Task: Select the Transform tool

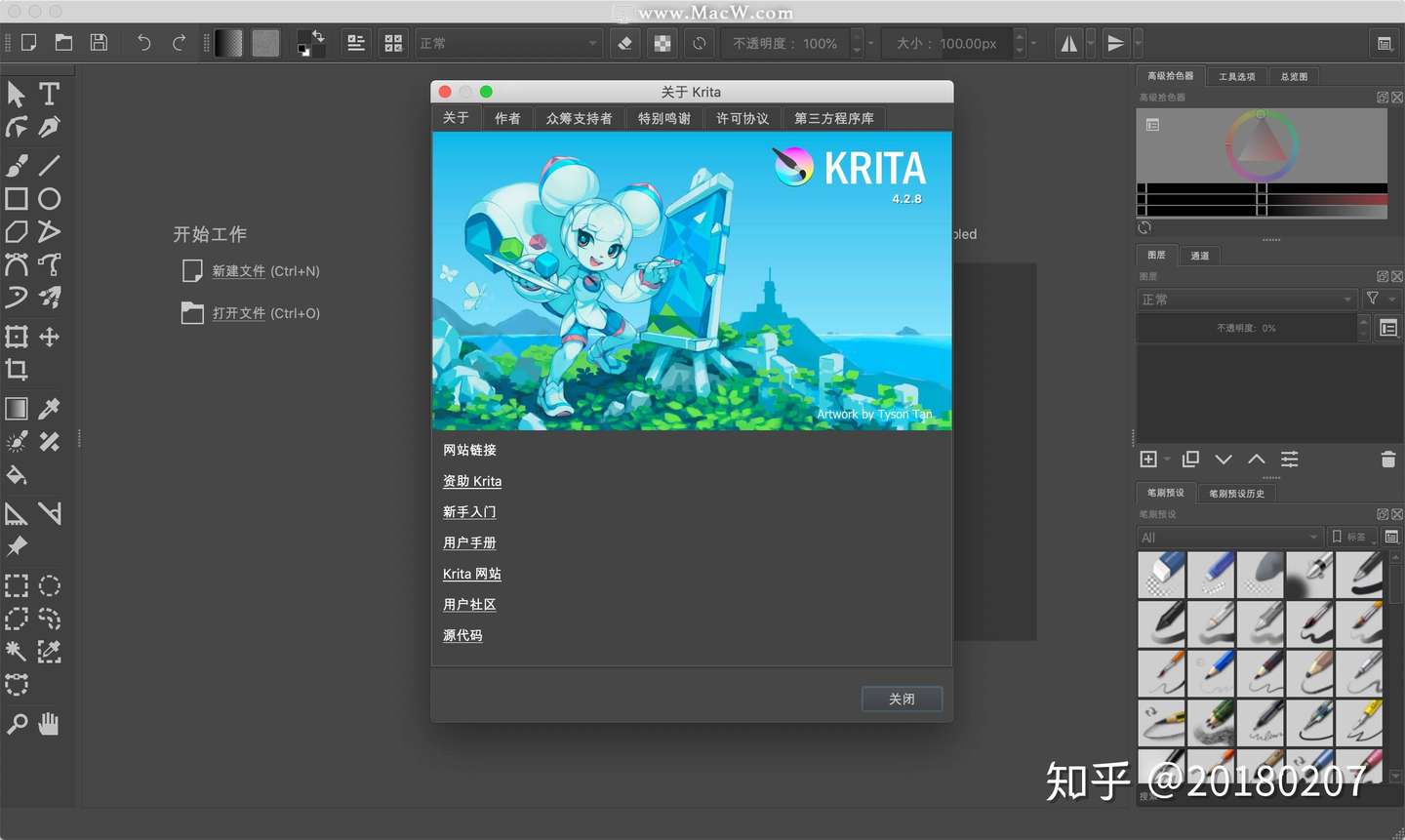Action: (17, 337)
